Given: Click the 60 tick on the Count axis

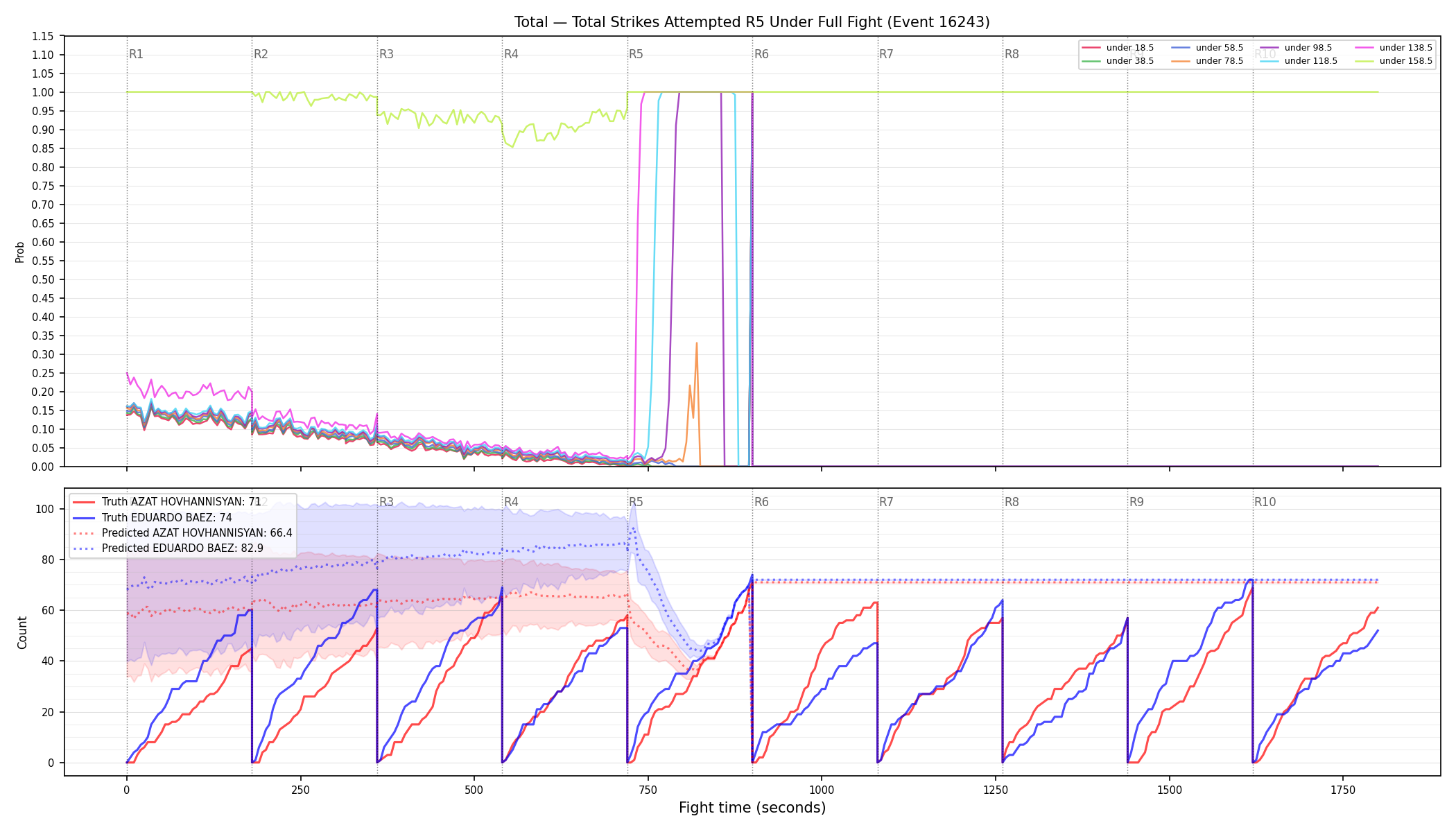Looking at the screenshot, I should coord(48,610).
